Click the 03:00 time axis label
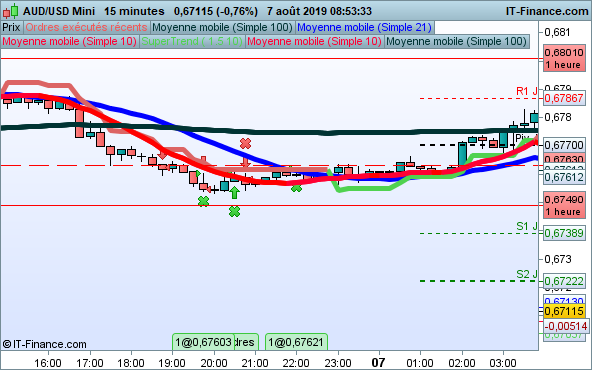 pyautogui.click(x=503, y=363)
